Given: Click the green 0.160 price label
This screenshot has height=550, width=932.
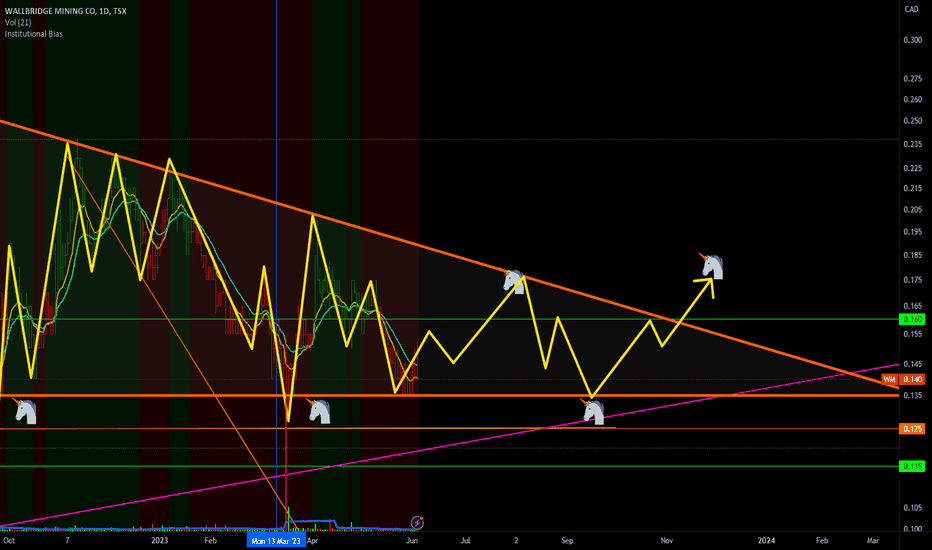Looking at the screenshot, I should (x=912, y=319).
